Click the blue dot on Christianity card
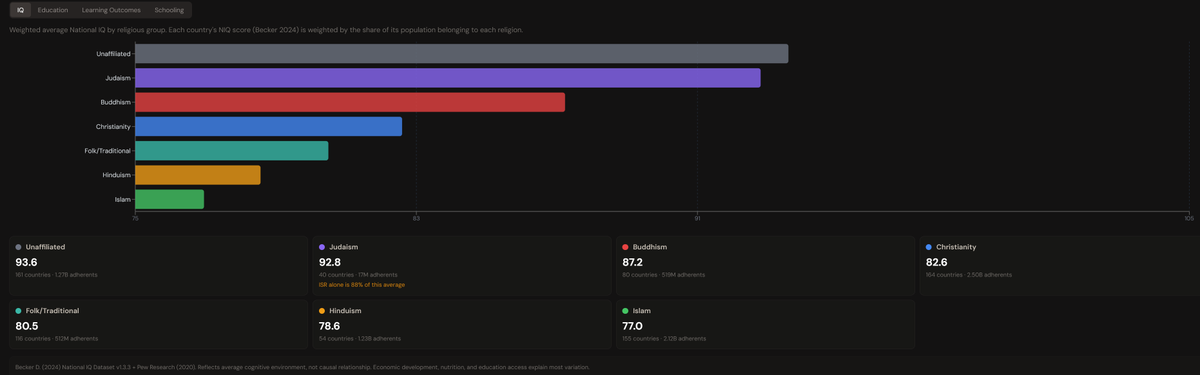 point(929,247)
